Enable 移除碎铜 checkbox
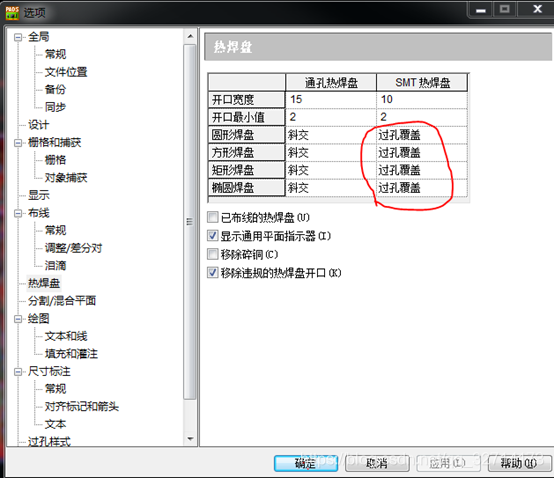The width and height of the screenshot is (554, 478). click(x=212, y=254)
